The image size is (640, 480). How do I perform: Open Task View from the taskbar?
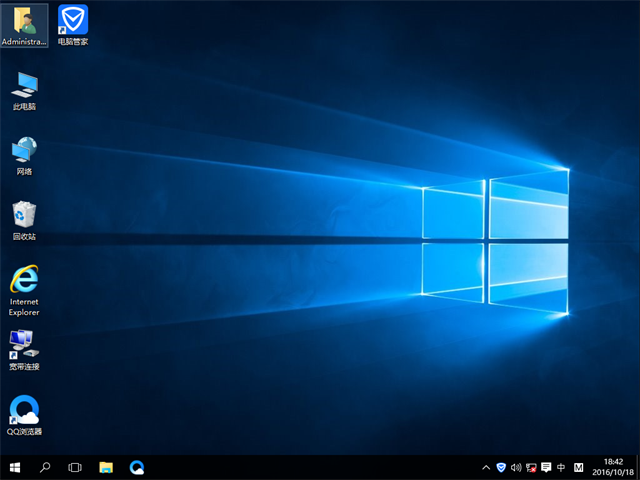point(75,467)
